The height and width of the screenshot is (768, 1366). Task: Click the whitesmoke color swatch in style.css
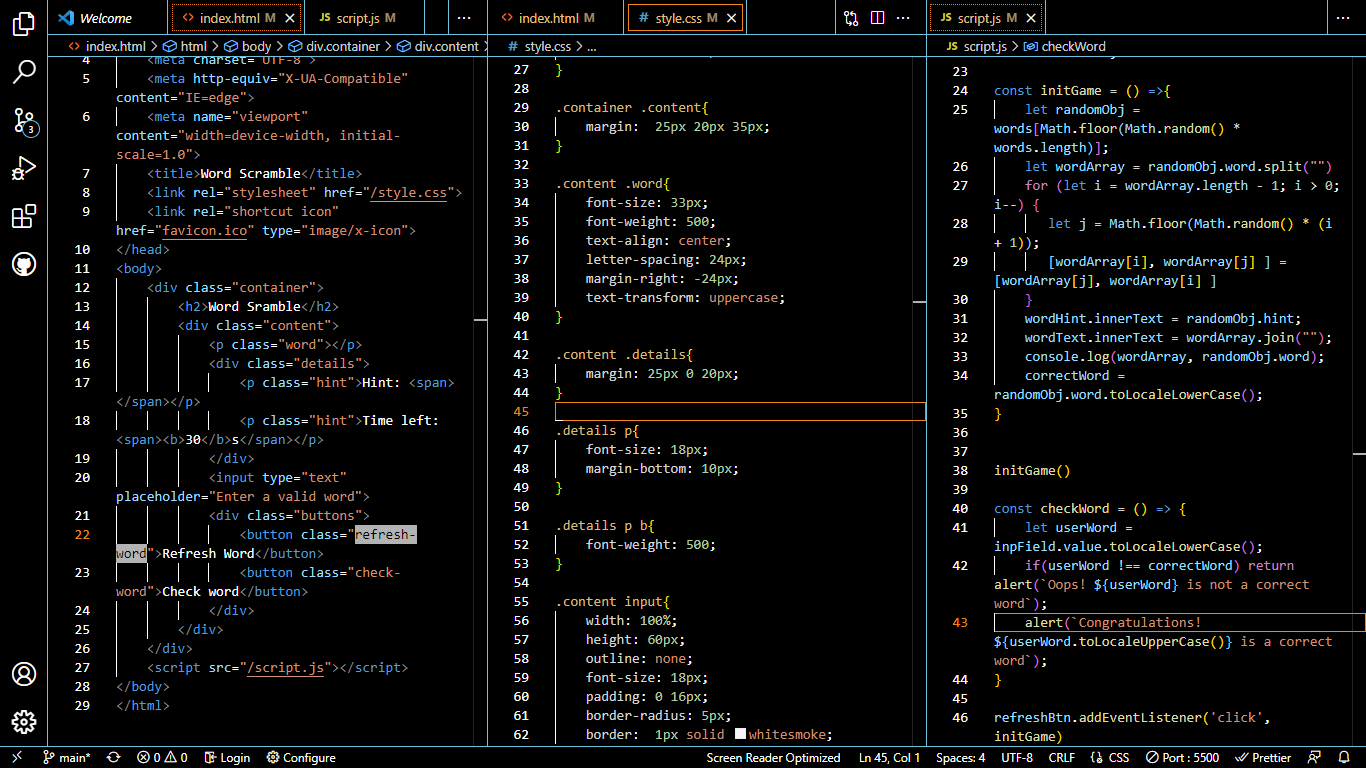coord(741,734)
